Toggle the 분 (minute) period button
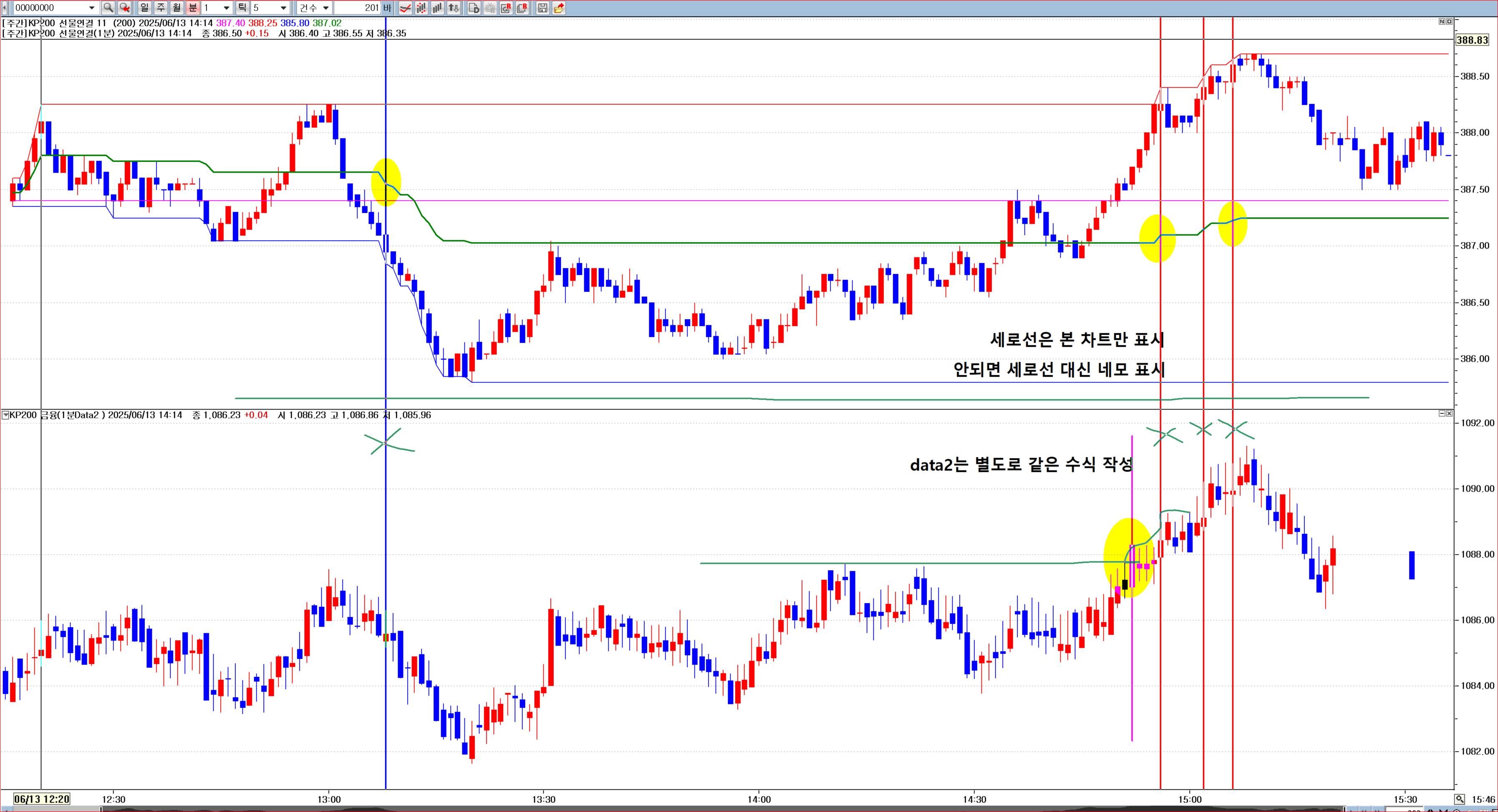The height and width of the screenshot is (812, 1498). [x=192, y=8]
